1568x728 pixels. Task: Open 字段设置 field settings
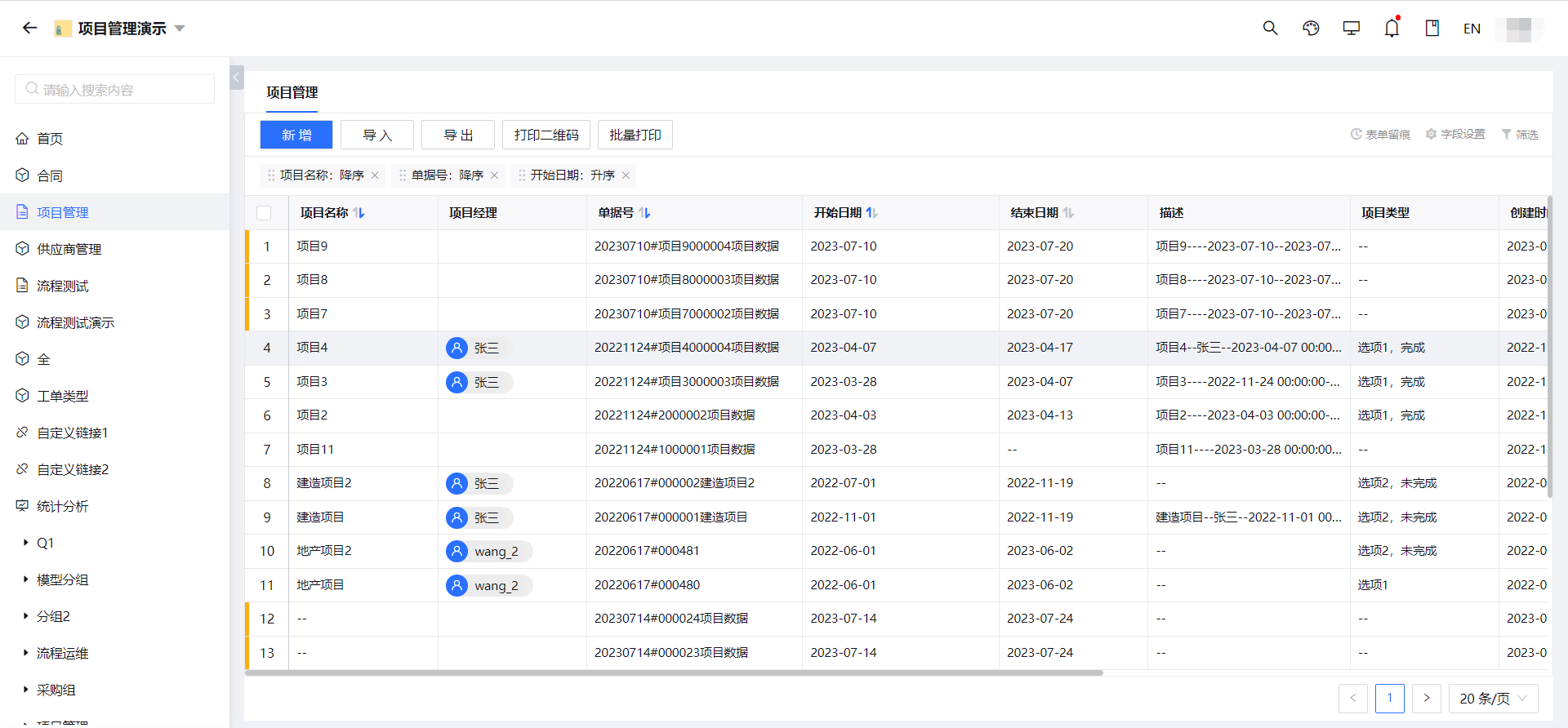tap(1455, 135)
